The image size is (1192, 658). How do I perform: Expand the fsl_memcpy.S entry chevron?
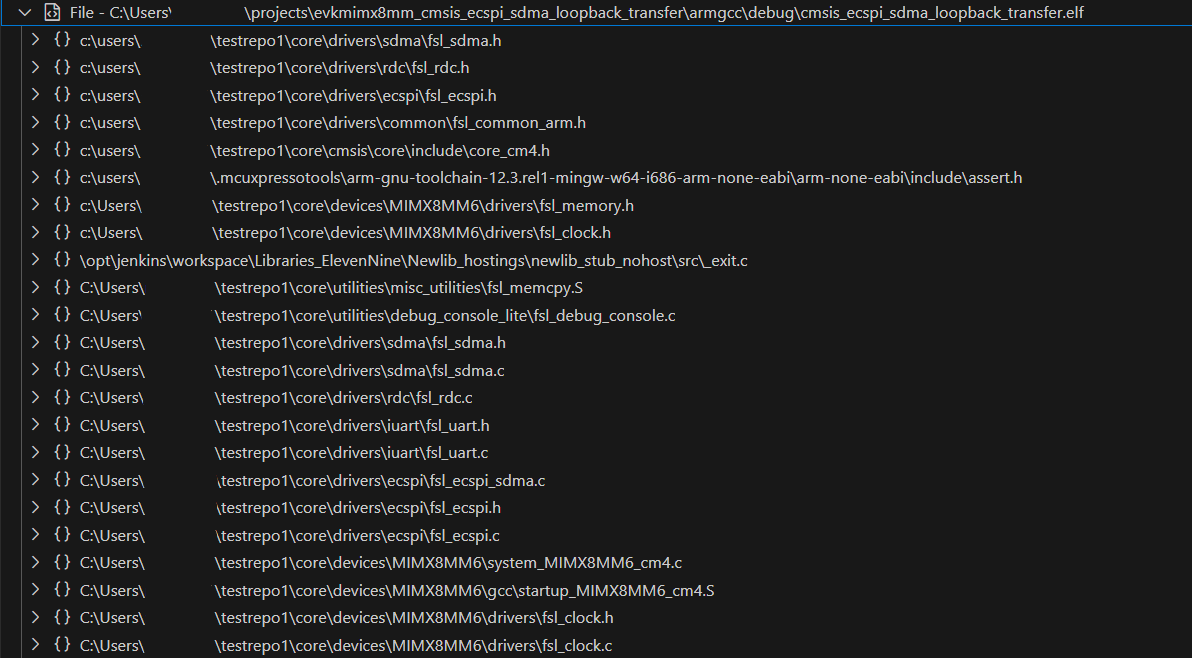[35, 288]
